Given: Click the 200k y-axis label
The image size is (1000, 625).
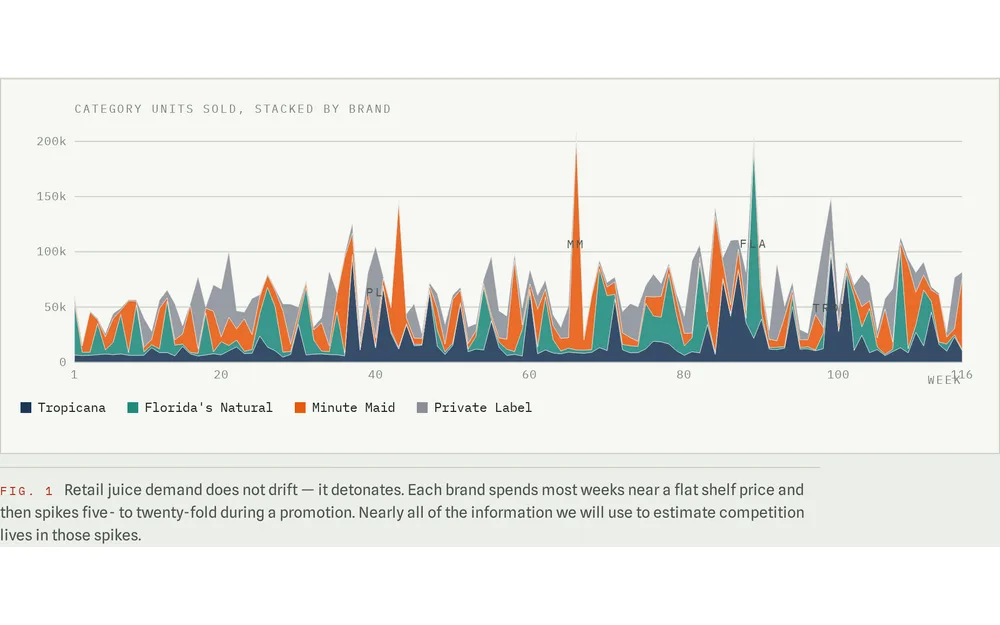Looking at the screenshot, I should (51, 142).
